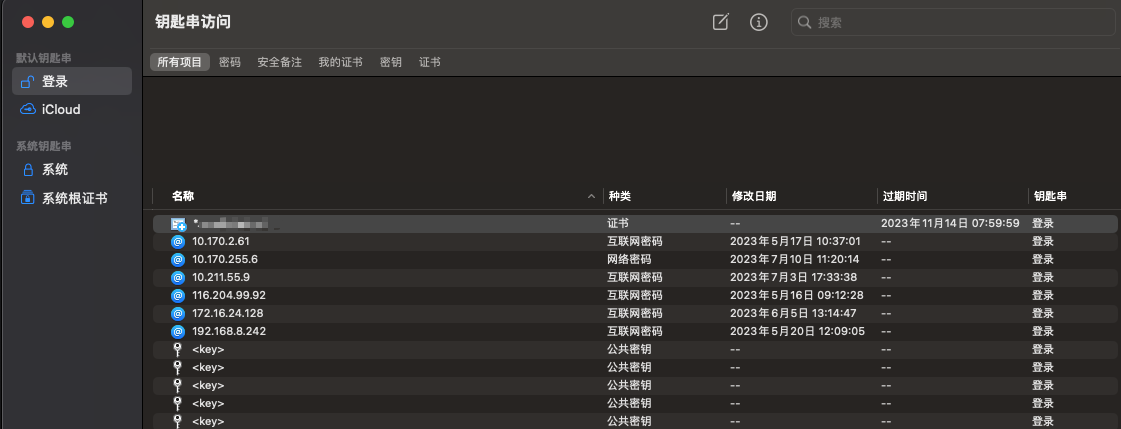1121x429 pixels.
Task: Switch to the 所有项目 tab
Action: click(180, 62)
